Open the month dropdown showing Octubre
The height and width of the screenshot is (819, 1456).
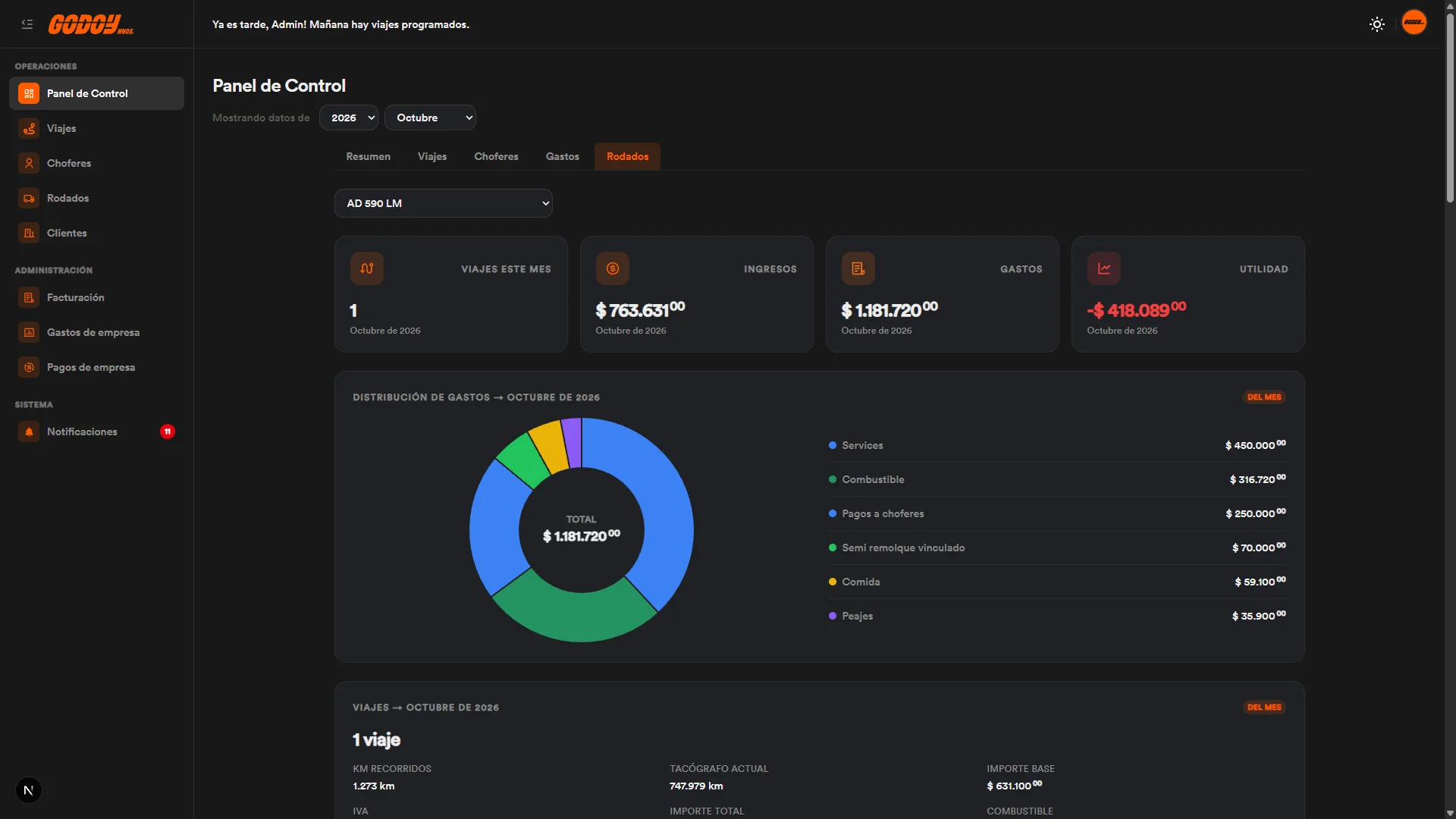coord(430,118)
